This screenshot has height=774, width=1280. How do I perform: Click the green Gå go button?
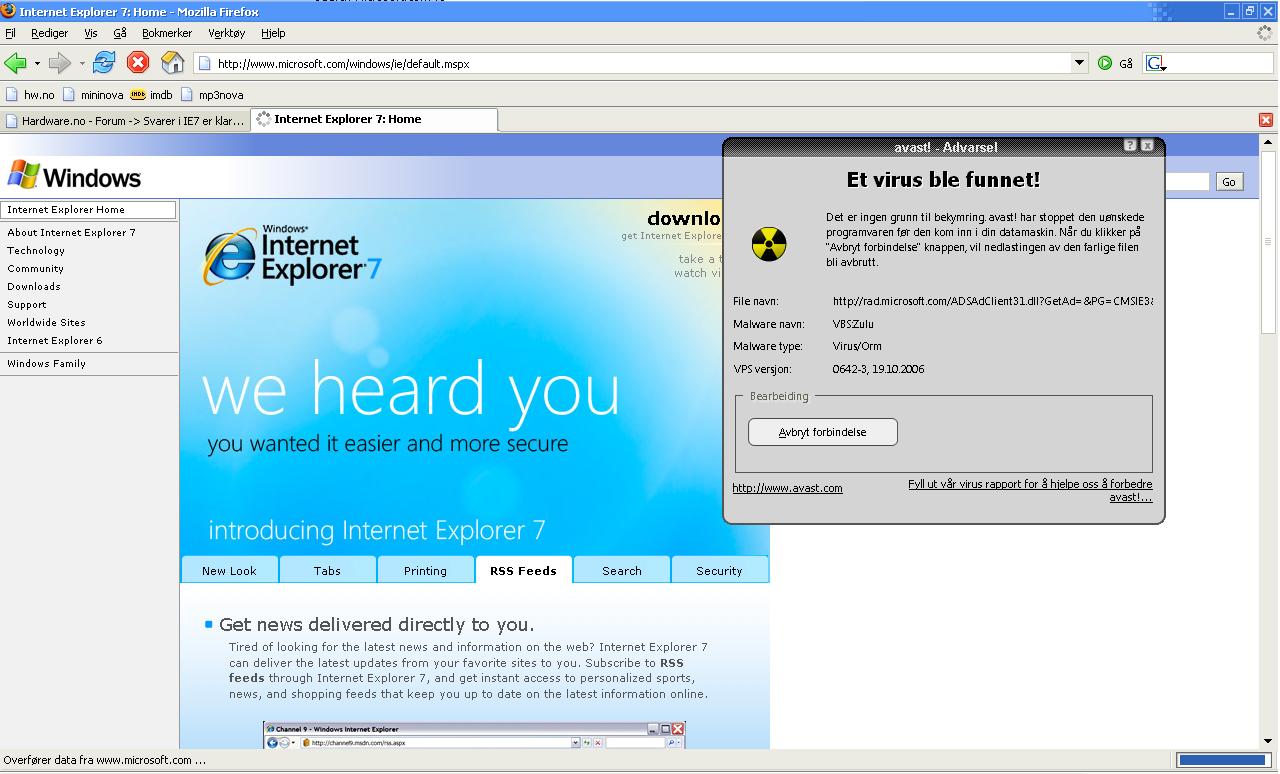click(x=1115, y=63)
